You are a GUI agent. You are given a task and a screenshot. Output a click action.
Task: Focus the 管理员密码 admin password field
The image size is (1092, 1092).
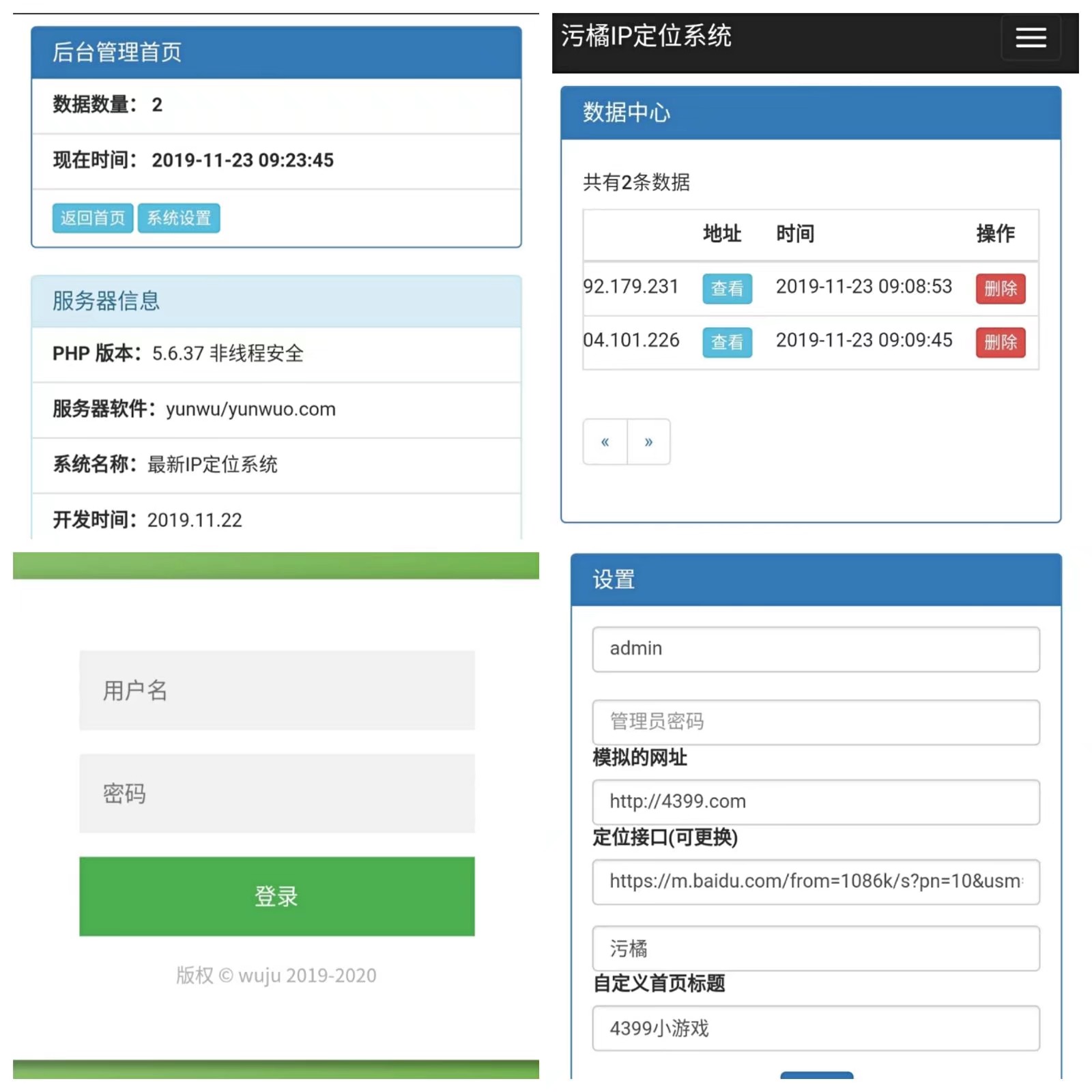(816, 721)
